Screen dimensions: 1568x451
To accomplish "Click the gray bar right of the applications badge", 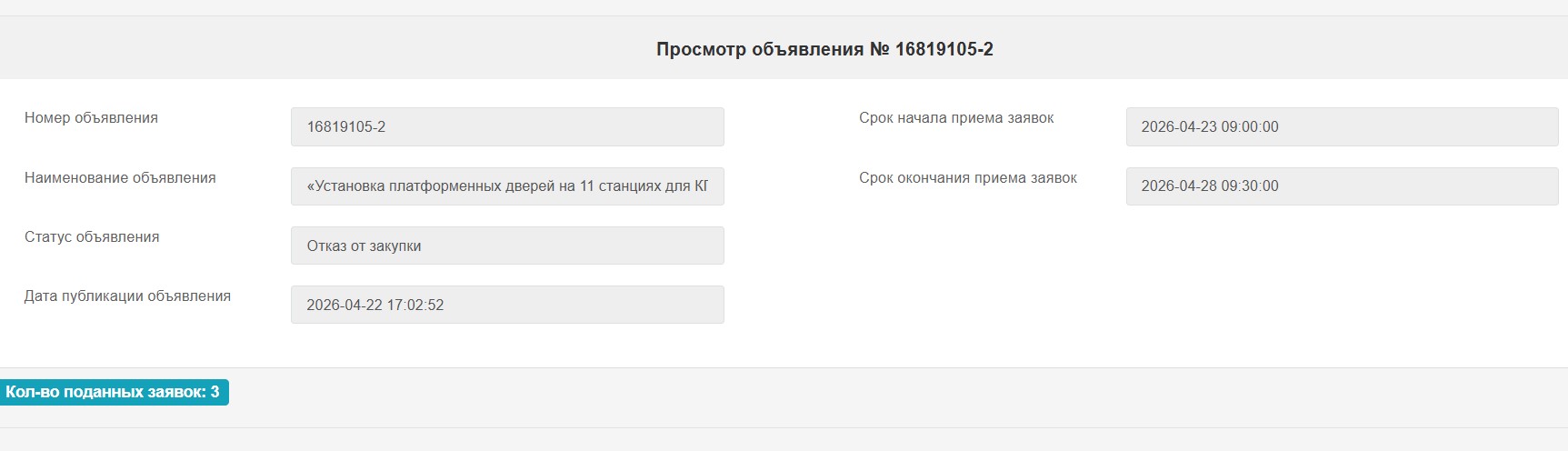I will [818, 397].
